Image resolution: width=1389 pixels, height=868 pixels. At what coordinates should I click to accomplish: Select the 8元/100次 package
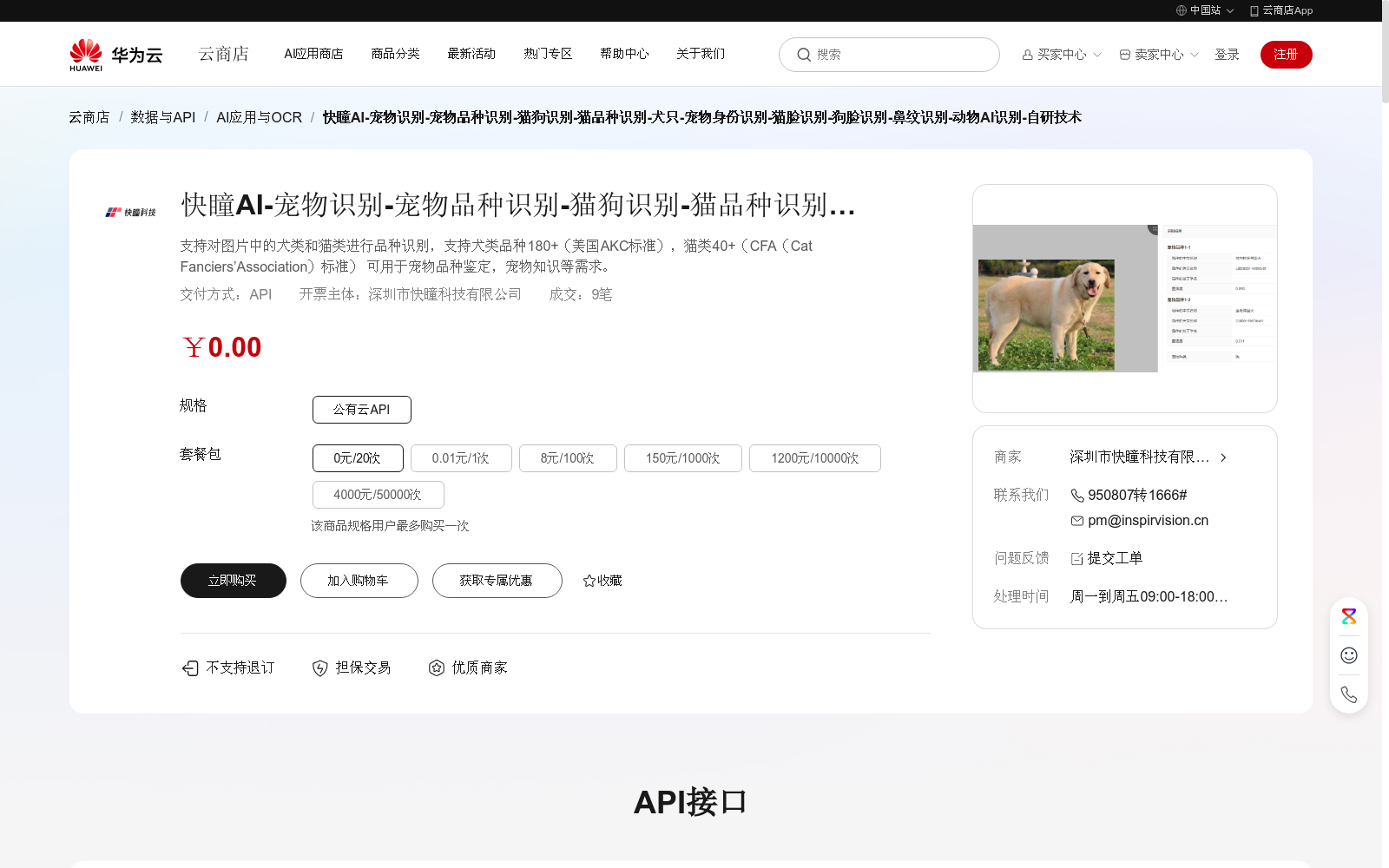[568, 458]
